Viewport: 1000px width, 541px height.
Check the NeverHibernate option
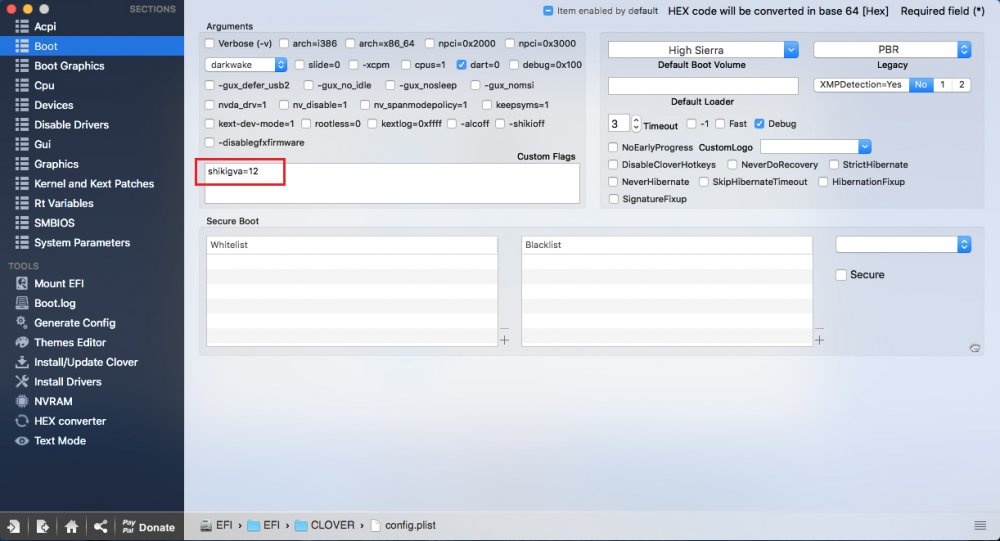(x=614, y=182)
